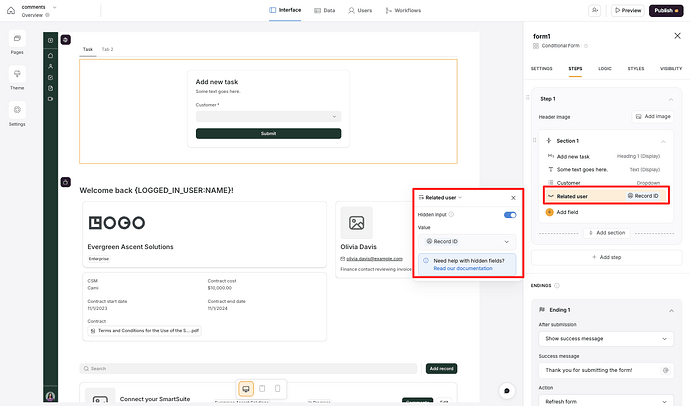Image resolution: width=690 pixels, height=406 pixels.
Task: Collapse the Step 1 section
Action: pos(671,99)
